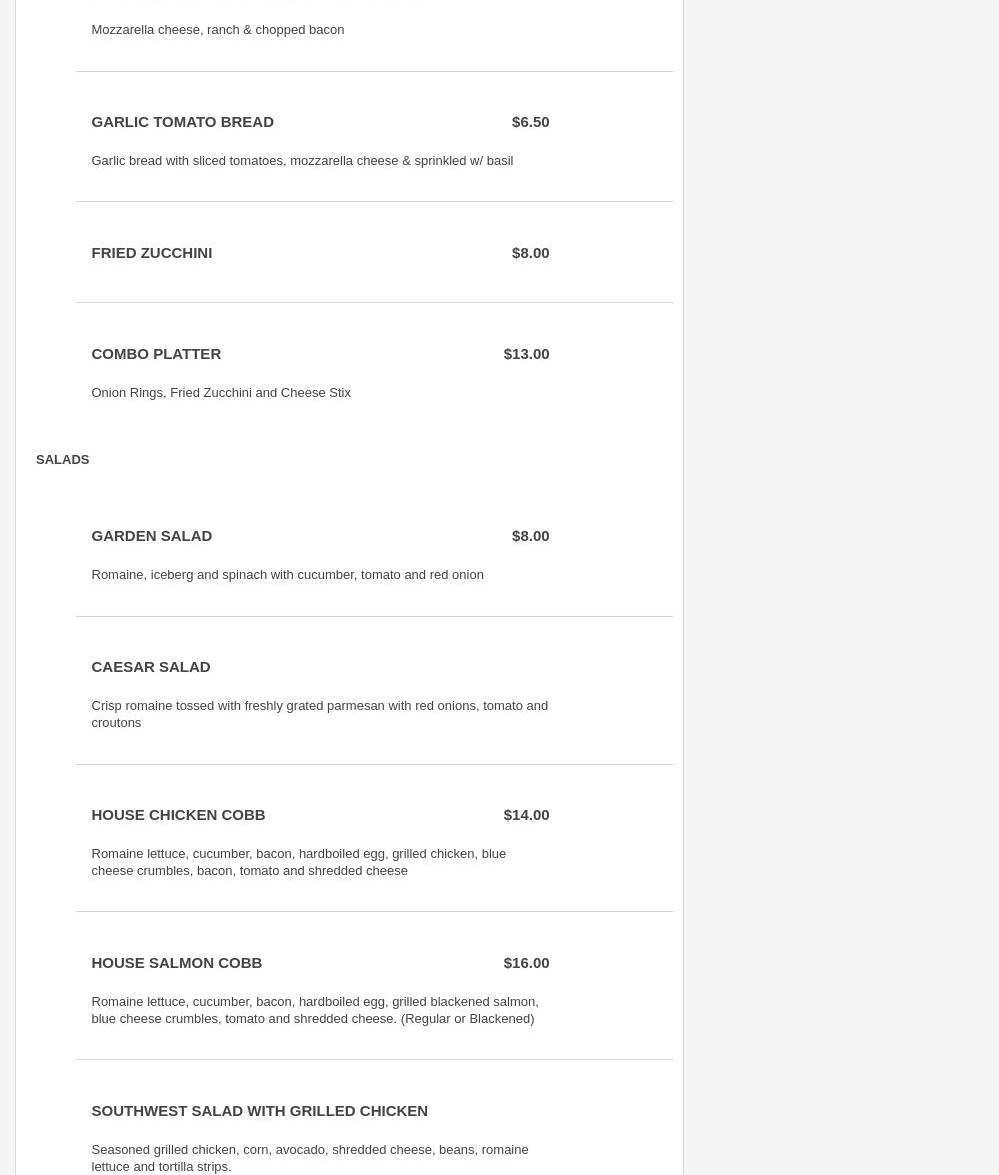
Task: Click the $16.00 House Salmon Cobb price
Action: [x=526, y=963]
